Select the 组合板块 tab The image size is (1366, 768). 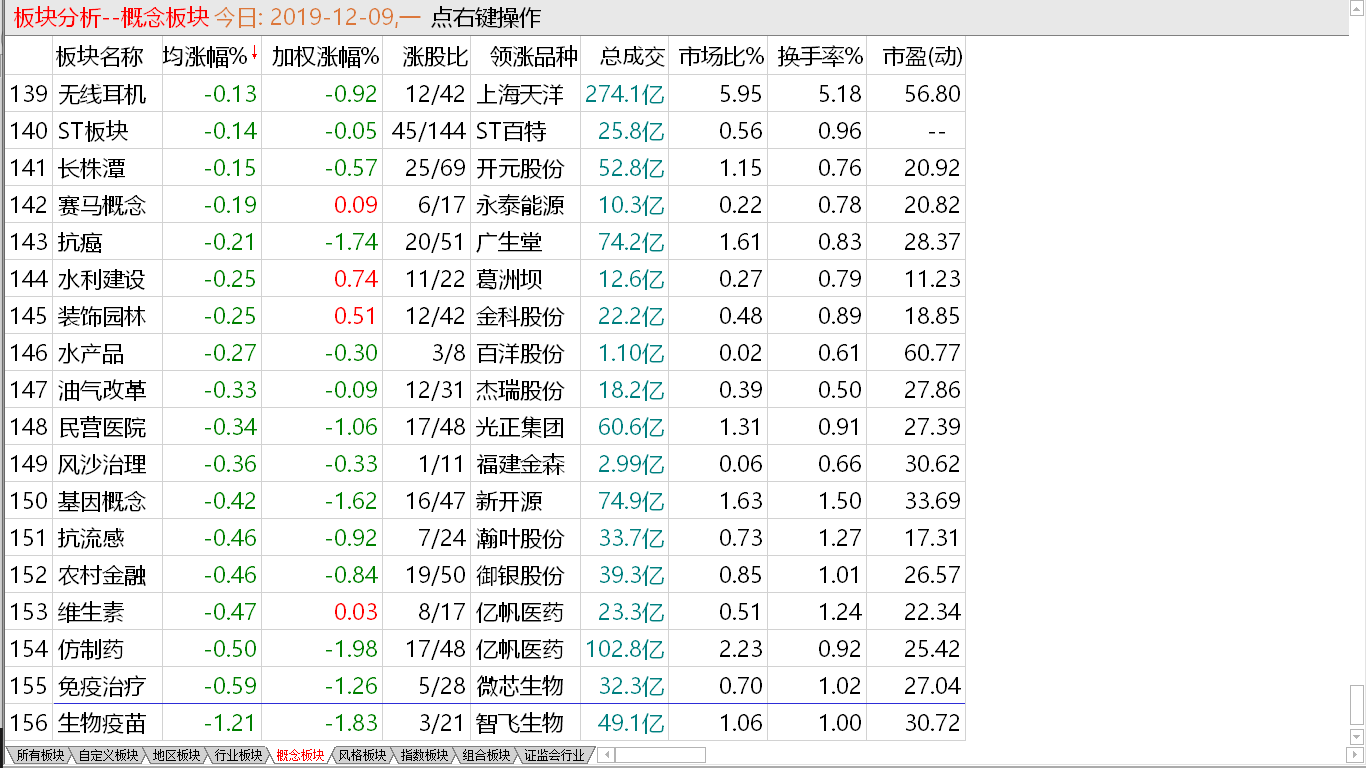click(x=486, y=755)
